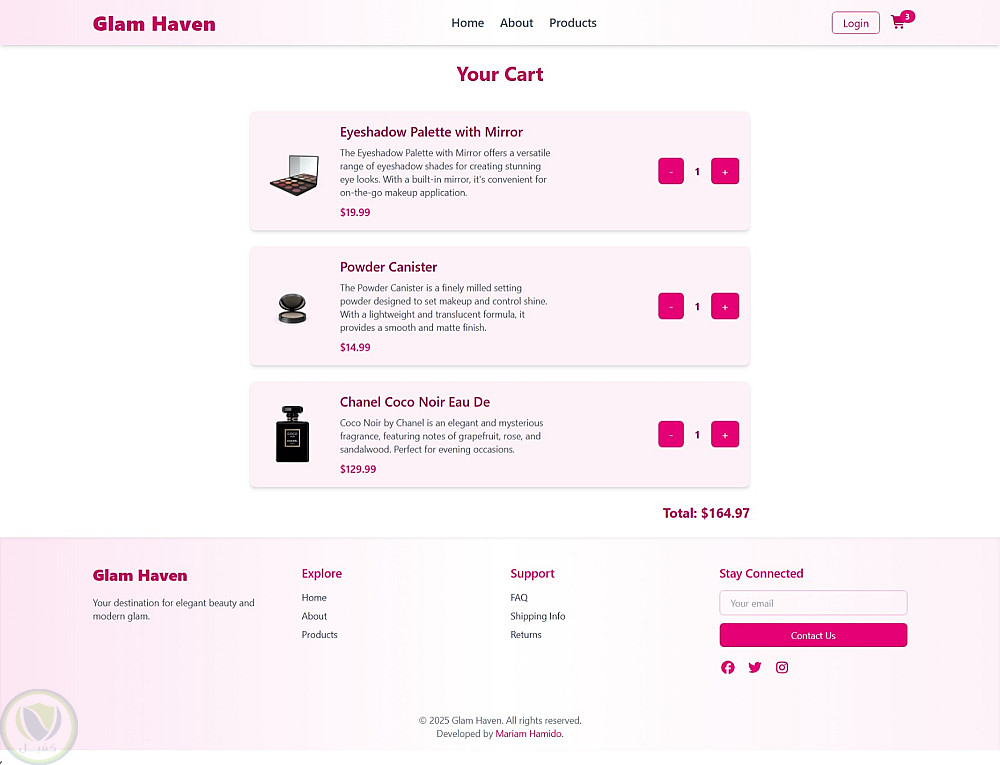Click the Powder Canister quantity value 1
The height and width of the screenshot is (765, 1000).
697,307
